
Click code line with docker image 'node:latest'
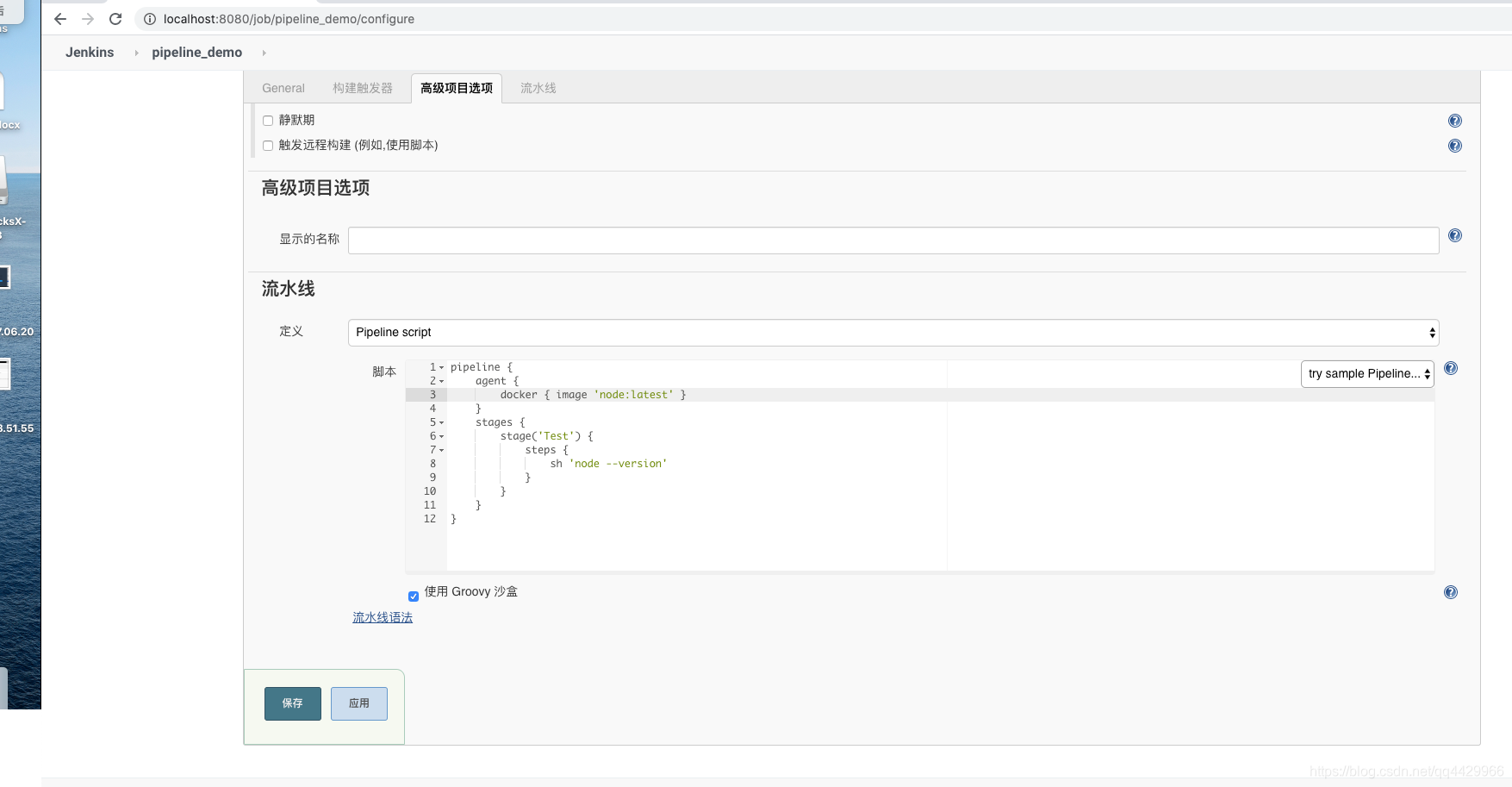tap(593, 395)
